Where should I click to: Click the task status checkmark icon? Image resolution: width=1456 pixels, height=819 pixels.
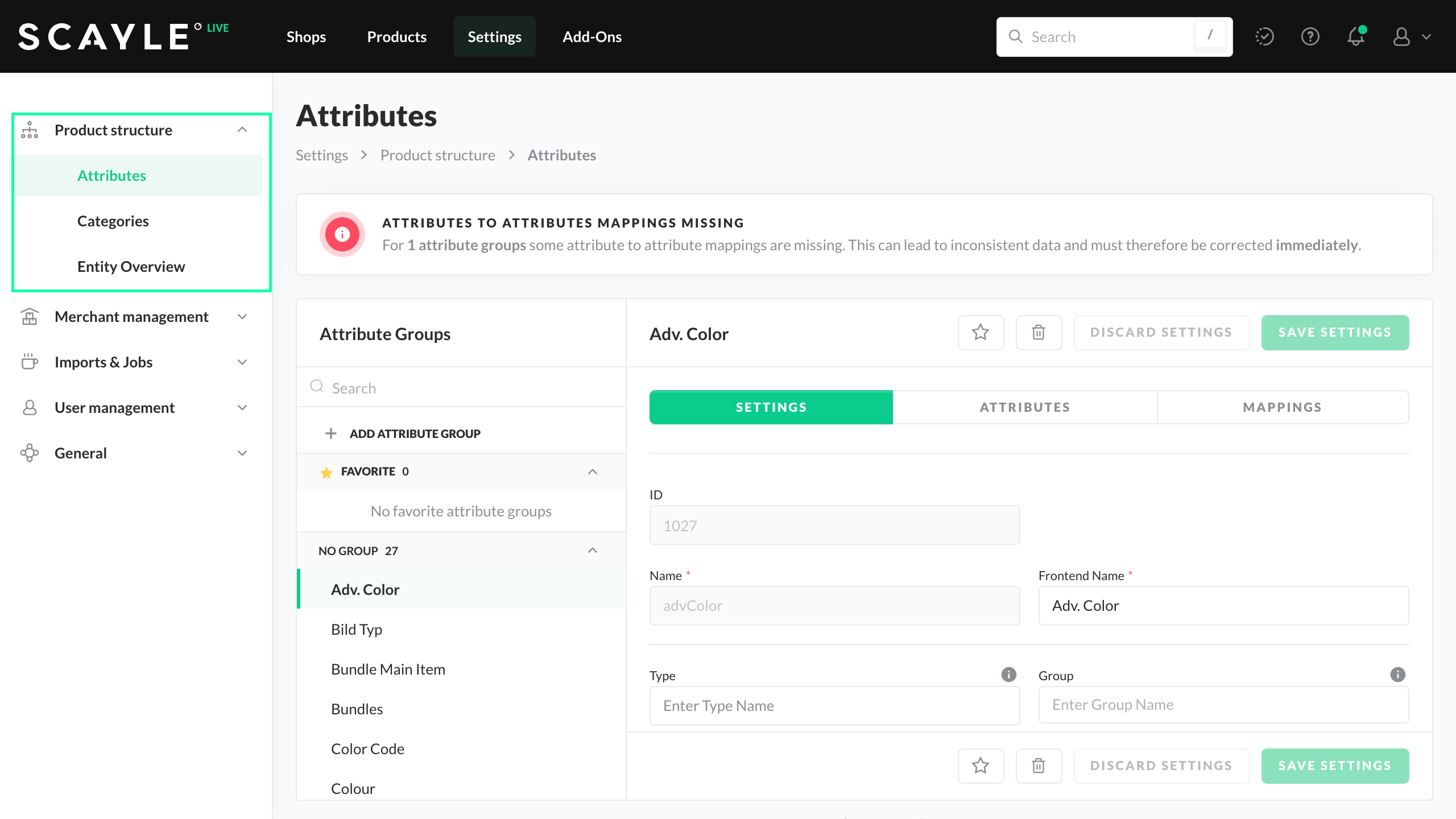(1264, 37)
